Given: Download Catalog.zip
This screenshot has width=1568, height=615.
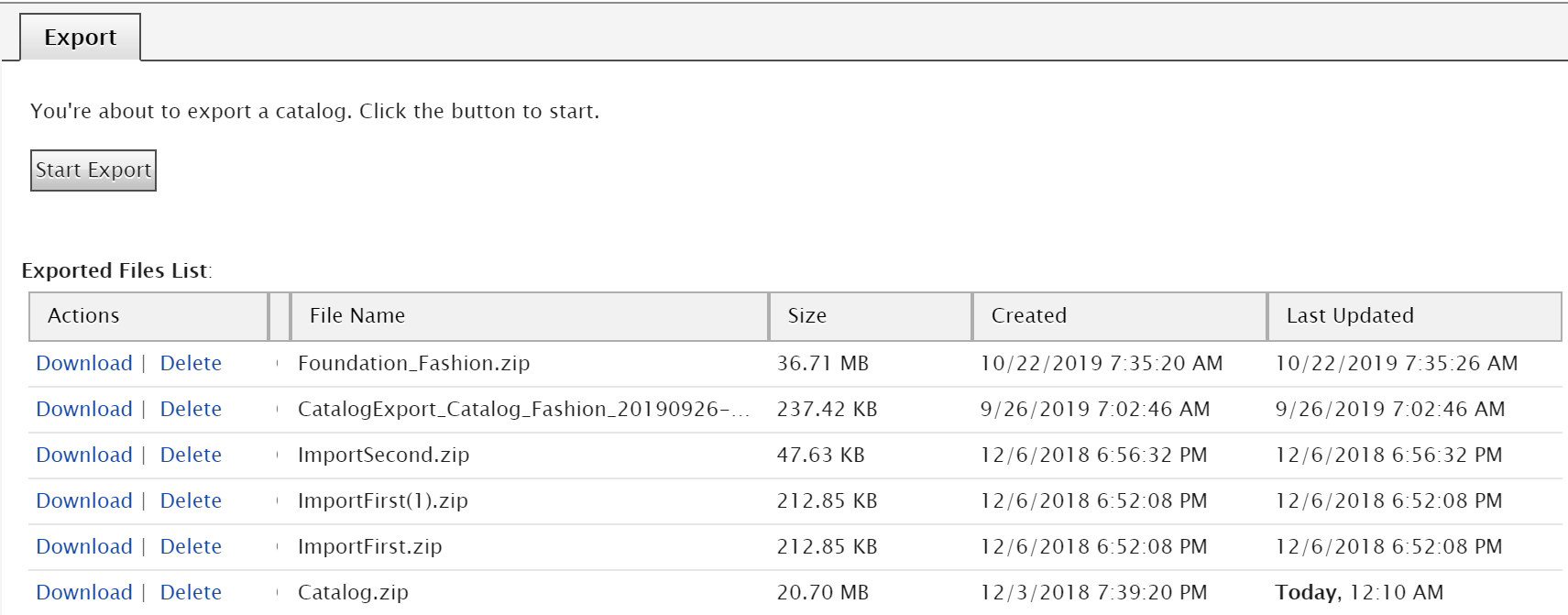Looking at the screenshot, I should pos(84,592).
